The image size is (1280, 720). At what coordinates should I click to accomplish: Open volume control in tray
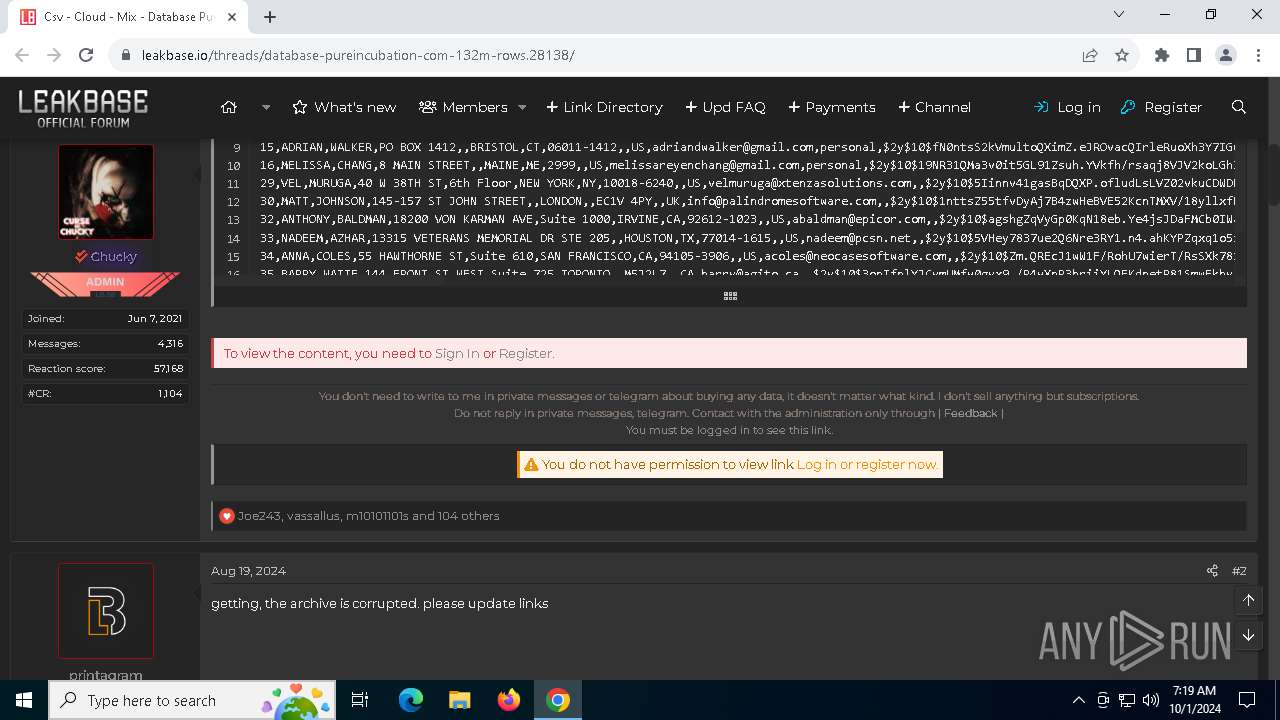click(1150, 700)
